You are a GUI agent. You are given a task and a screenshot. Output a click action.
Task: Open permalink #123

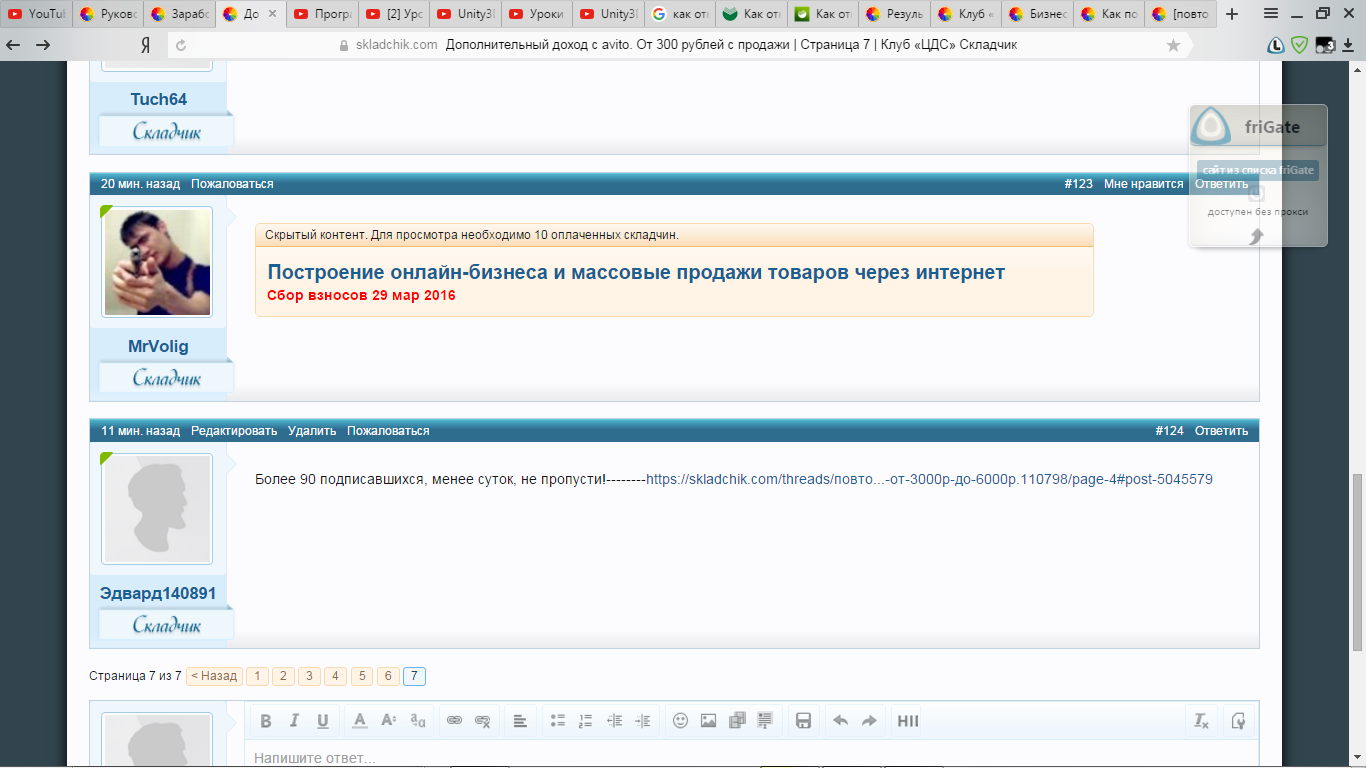1078,184
